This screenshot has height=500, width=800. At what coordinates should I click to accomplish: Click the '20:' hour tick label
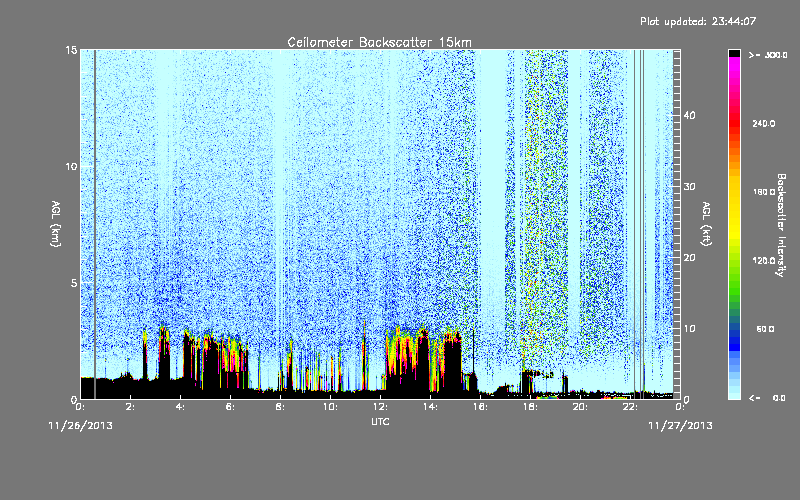tap(580, 407)
